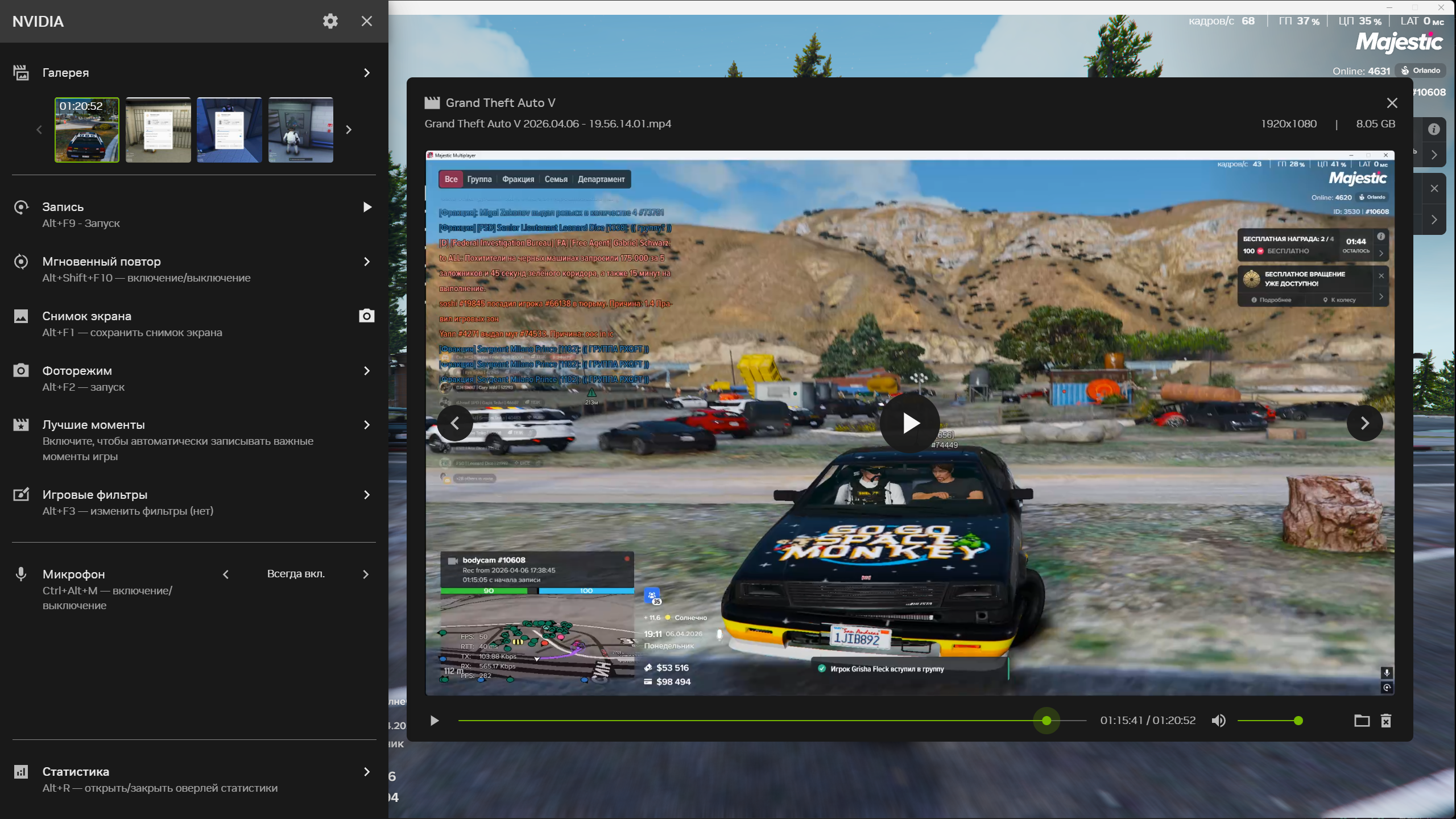Image resolution: width=1456 pixels, height=819 pixels.
Task: Show next gallery thumbnails
Action: point(349,130)
